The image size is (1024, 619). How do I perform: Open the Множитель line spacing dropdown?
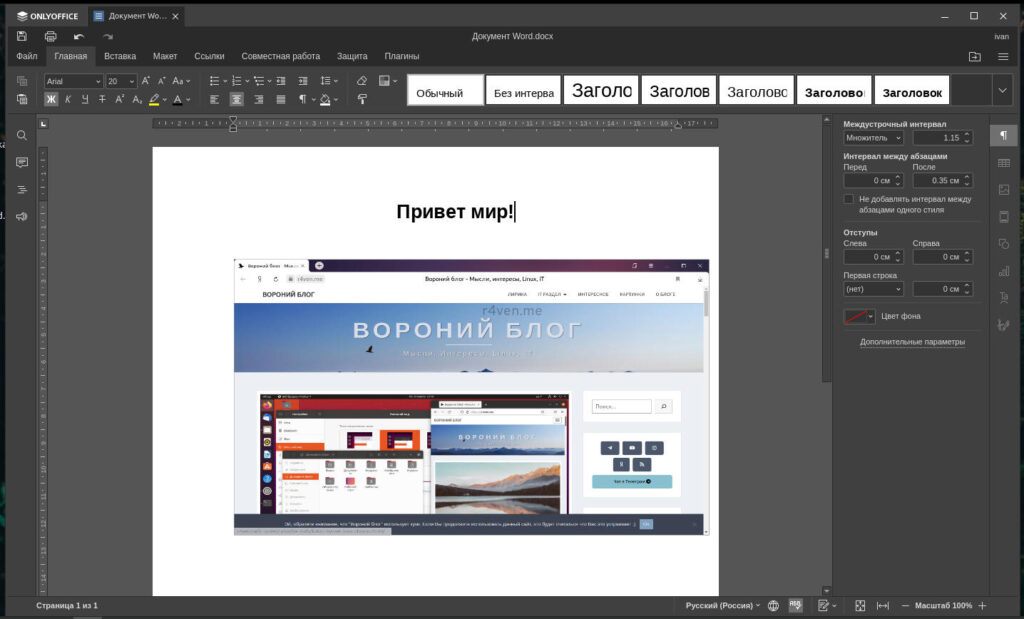pyautogui.click(x=873, y=138)
